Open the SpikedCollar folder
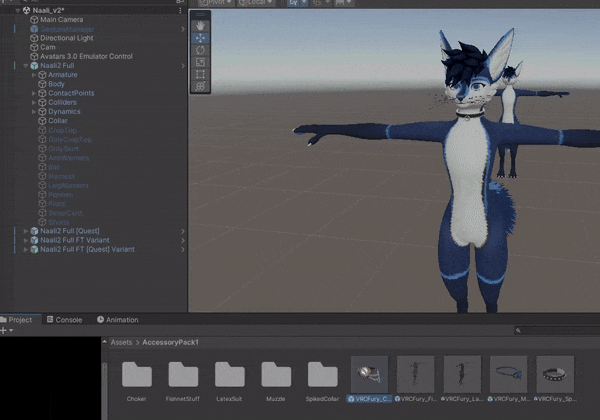 (323, 376)
